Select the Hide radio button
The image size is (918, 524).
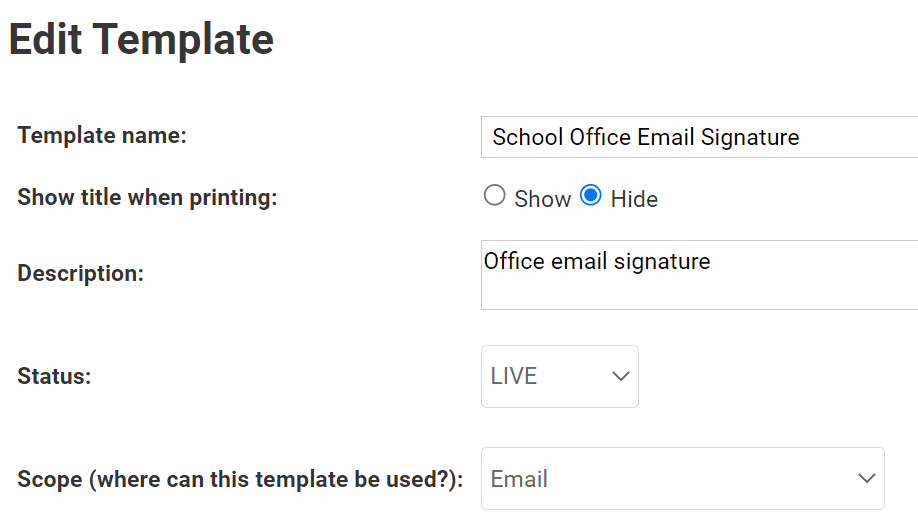coord(591,196)
